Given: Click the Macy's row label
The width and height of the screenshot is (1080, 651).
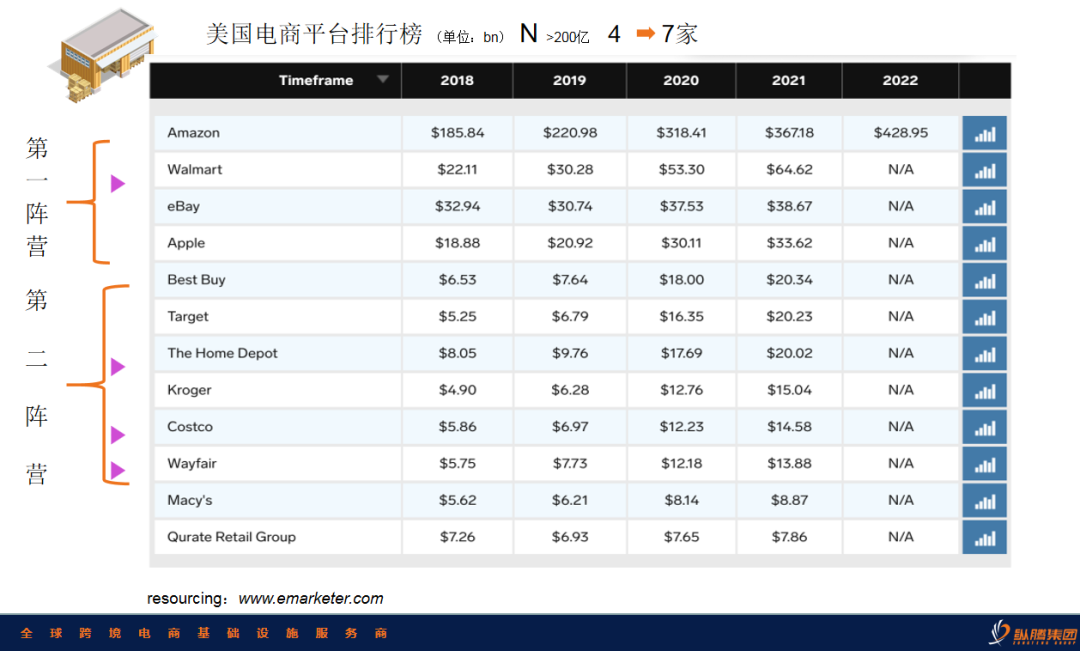Looking at the screenshot, I should 190,499.
